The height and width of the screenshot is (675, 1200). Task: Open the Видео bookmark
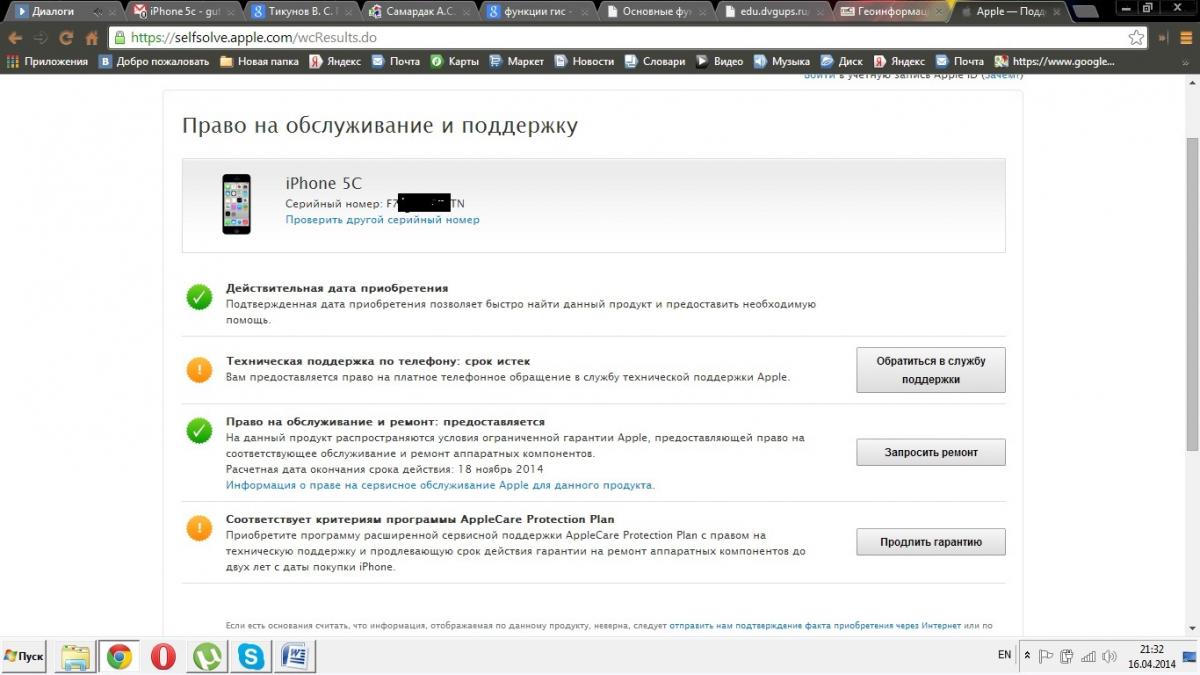720,61
